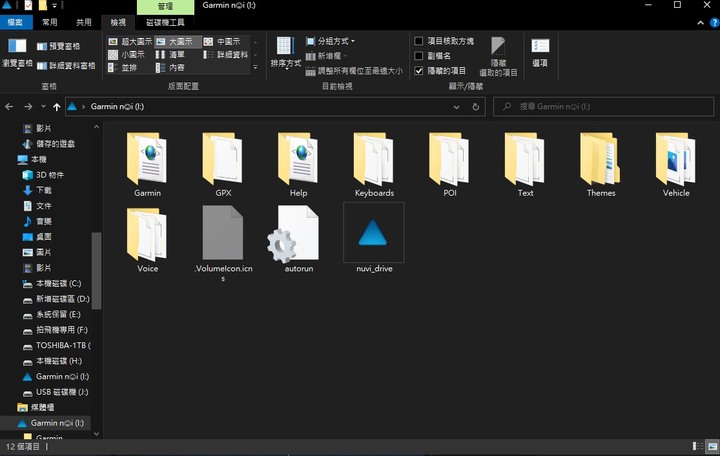Open the group by (分組方式) dropdown
The width and height of the screenshot is (720, 456).
tap(330, 41)
